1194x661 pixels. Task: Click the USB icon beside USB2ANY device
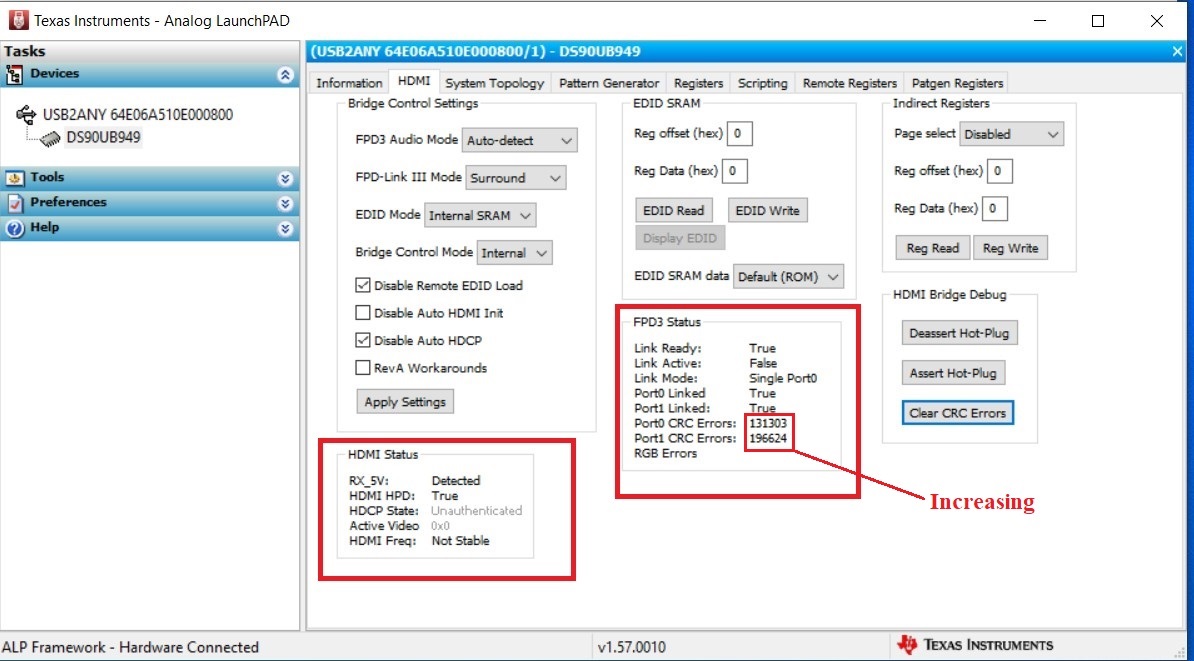26,115
